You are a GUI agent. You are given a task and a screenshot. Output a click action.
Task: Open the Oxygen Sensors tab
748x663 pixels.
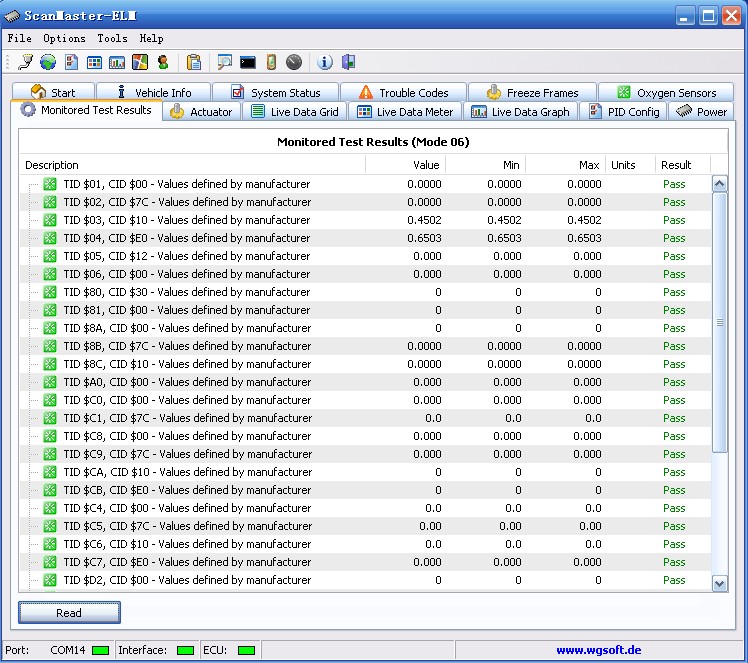point(666,93)
